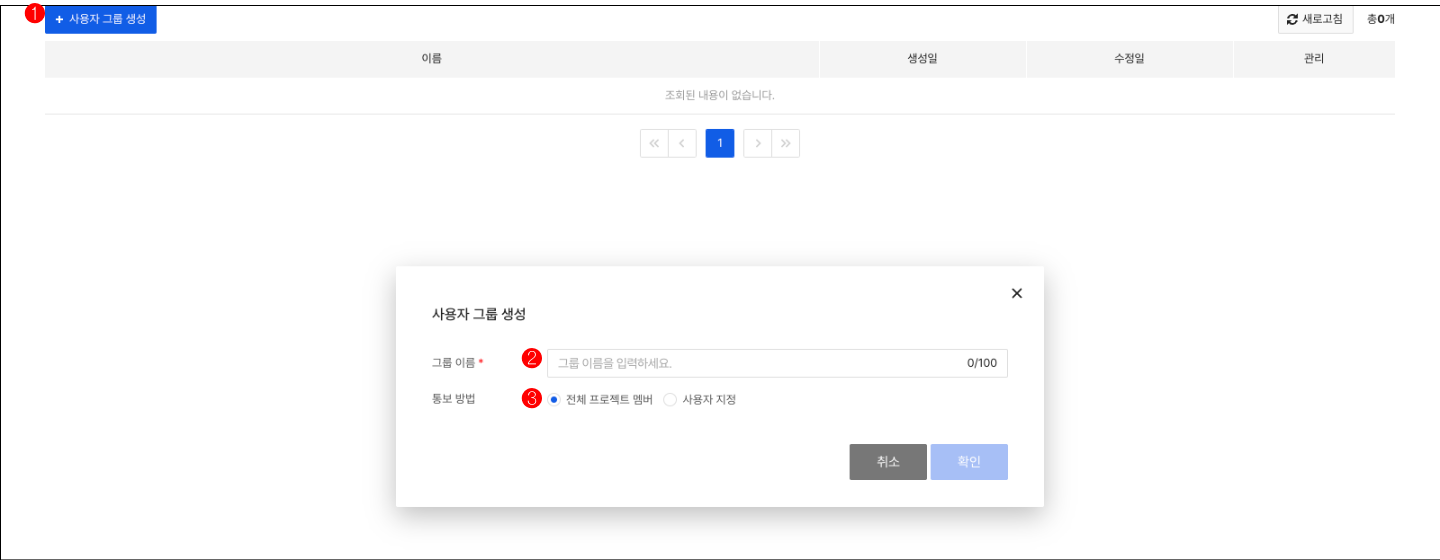Click the 0/100 character counter

982,363
